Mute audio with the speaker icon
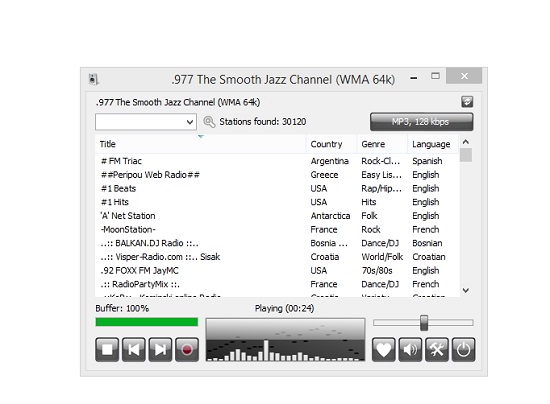Image resolution: width=550 pixels, height=404 pixels. pyautogui.click(x=410, y=349)
